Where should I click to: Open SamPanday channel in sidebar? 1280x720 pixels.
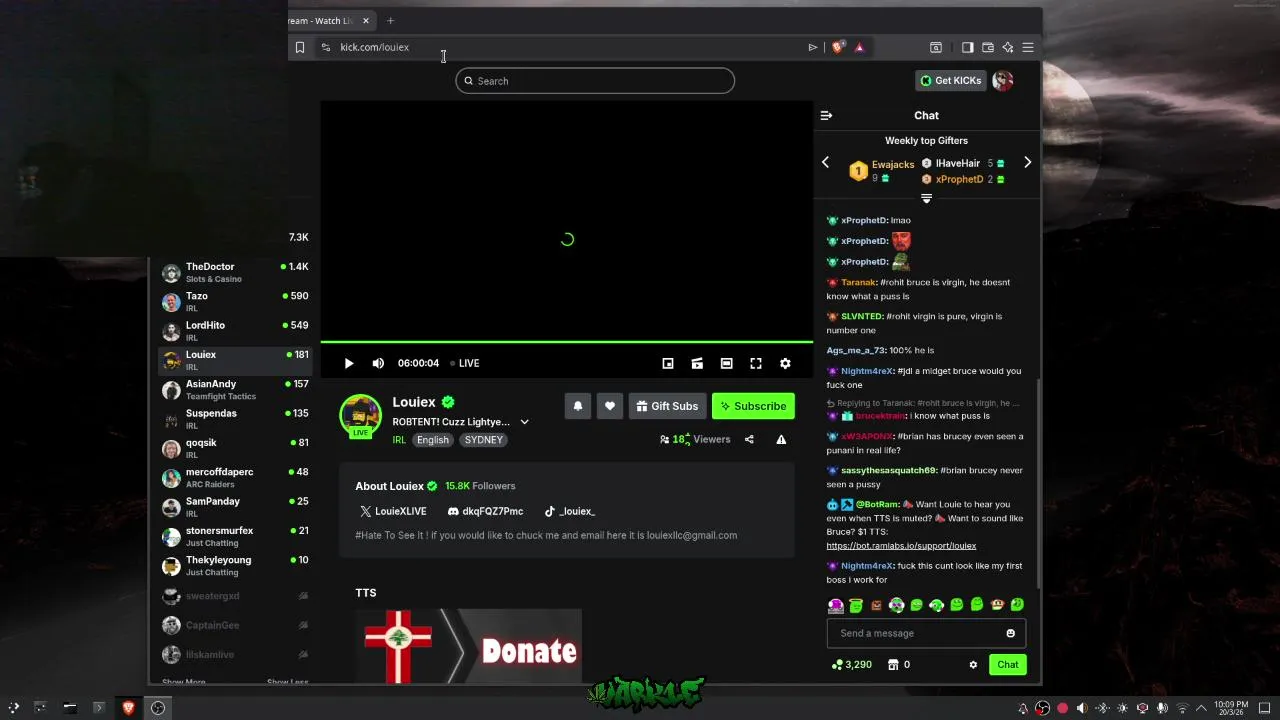pos(235,506)
